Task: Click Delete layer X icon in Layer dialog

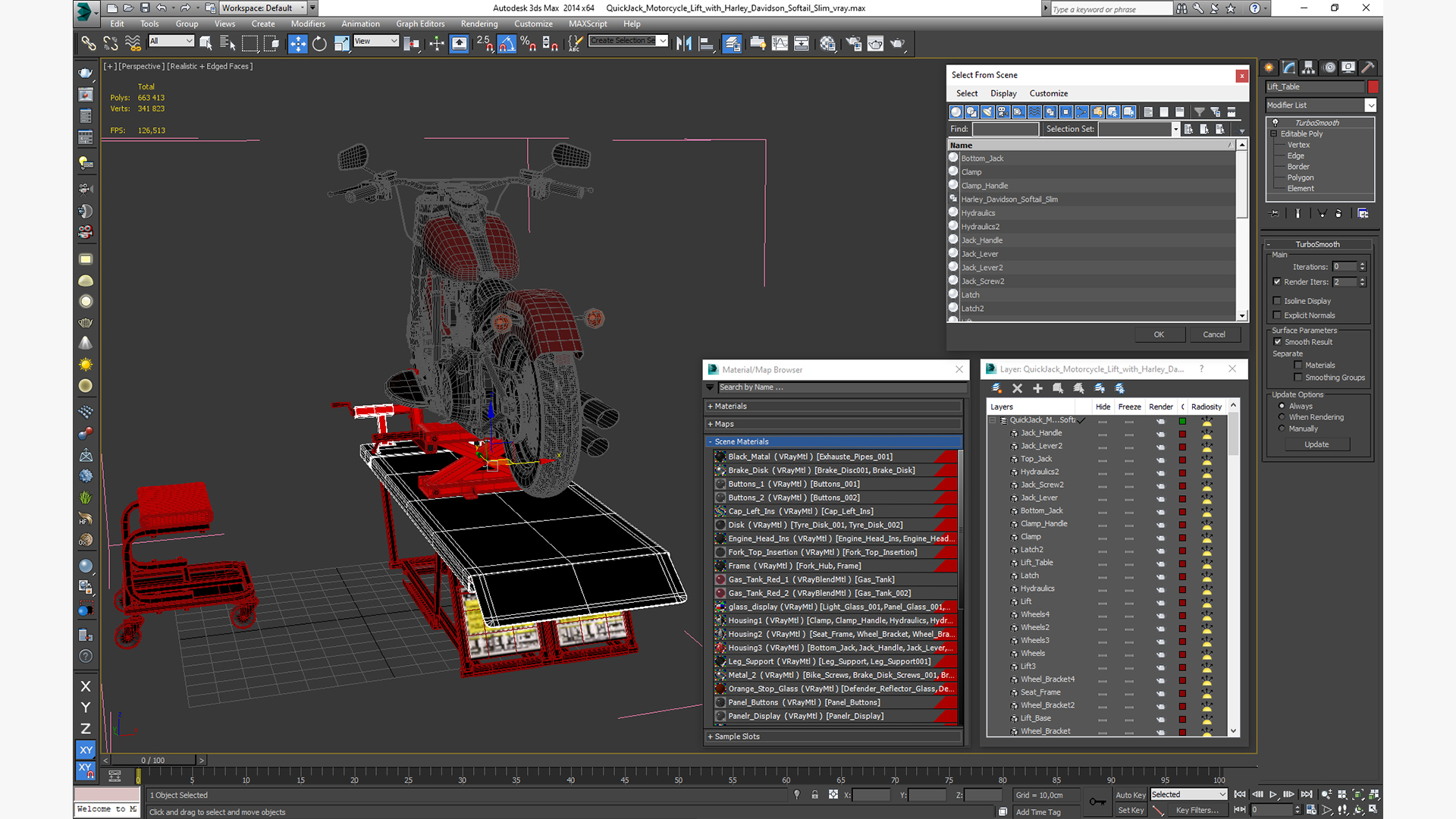Action: (x=1017, y=388)
